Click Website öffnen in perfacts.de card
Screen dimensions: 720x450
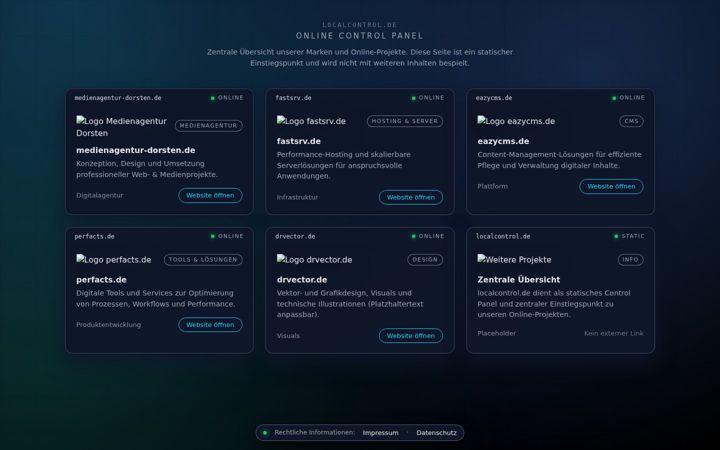pos(210,325)
